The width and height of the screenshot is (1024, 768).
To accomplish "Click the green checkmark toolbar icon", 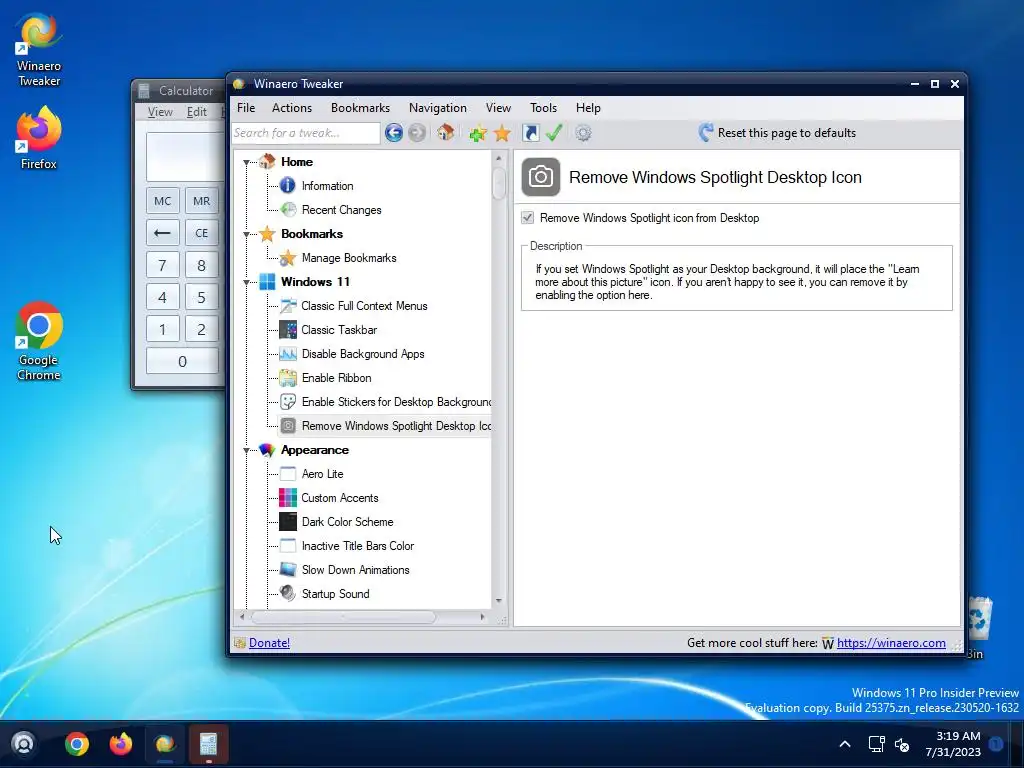I will coord(554,133).
